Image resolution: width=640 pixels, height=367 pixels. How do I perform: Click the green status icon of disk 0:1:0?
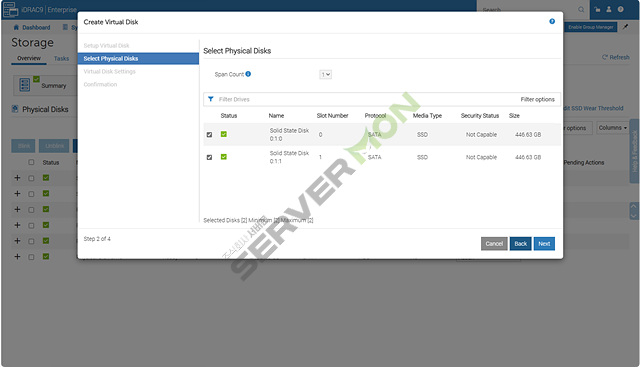(x=224, y=134)
